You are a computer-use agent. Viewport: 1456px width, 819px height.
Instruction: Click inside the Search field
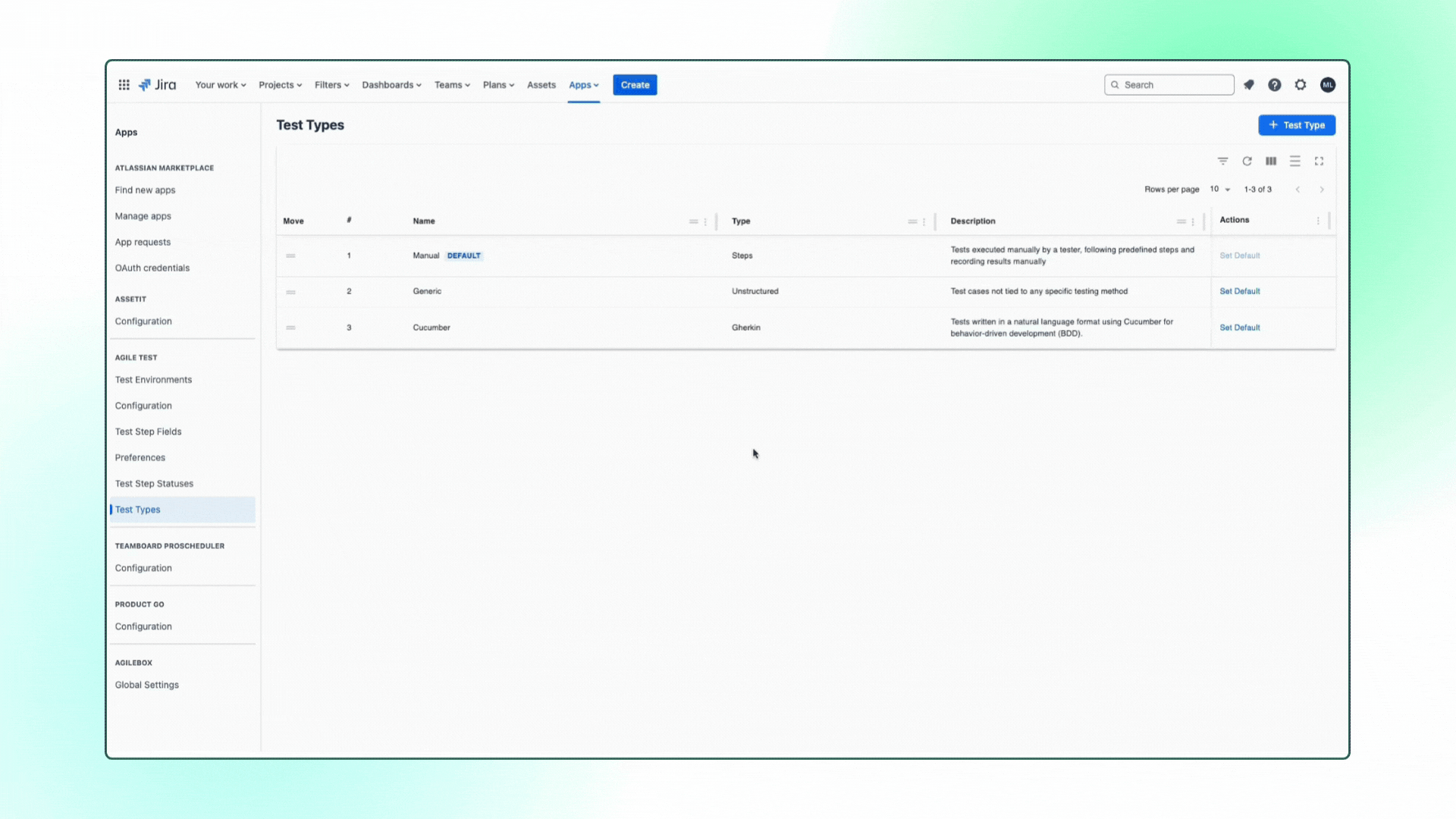tap(1169, 84)
